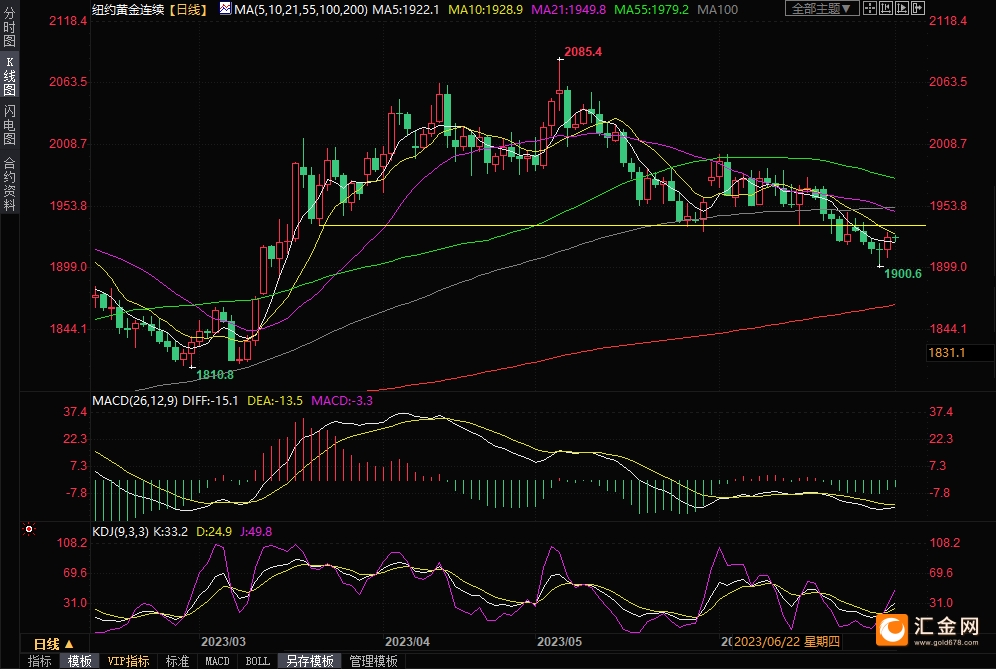Click the red gear icon beside KDJ

pyautogui.click(x=29, y=529)
